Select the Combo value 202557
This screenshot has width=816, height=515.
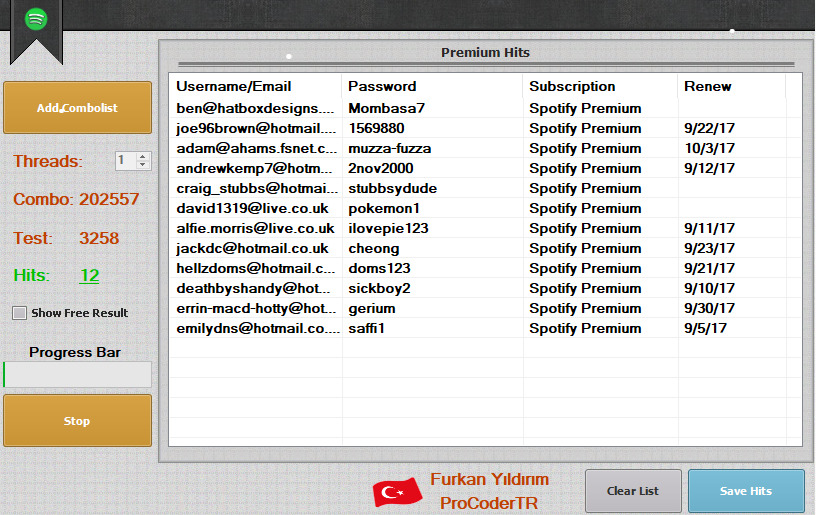[109, 199]
